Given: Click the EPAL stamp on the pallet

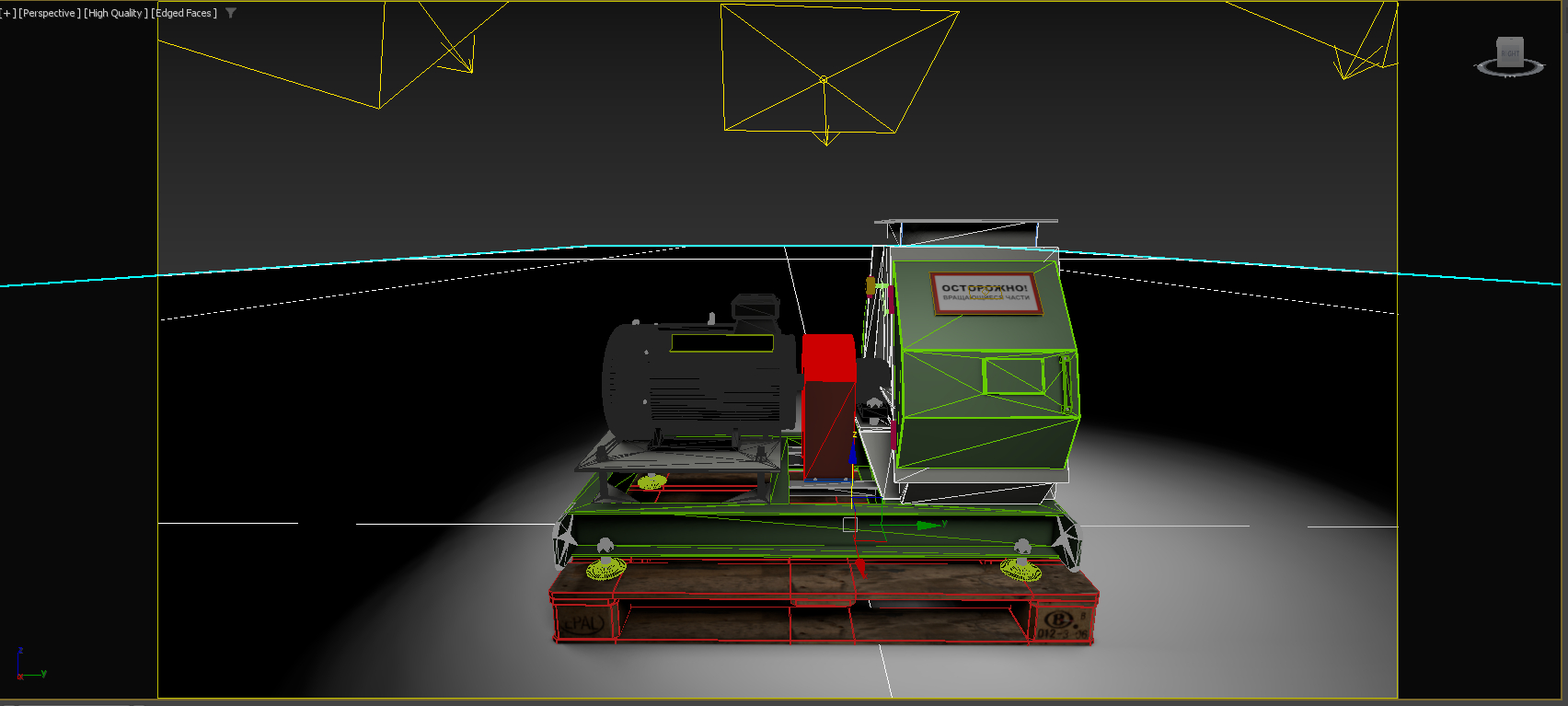Looking at the screenshot, I should click(x=583, y=623).
